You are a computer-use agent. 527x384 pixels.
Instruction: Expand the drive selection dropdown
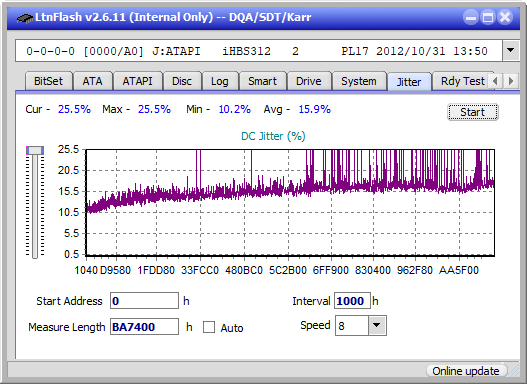pos(511,50)
